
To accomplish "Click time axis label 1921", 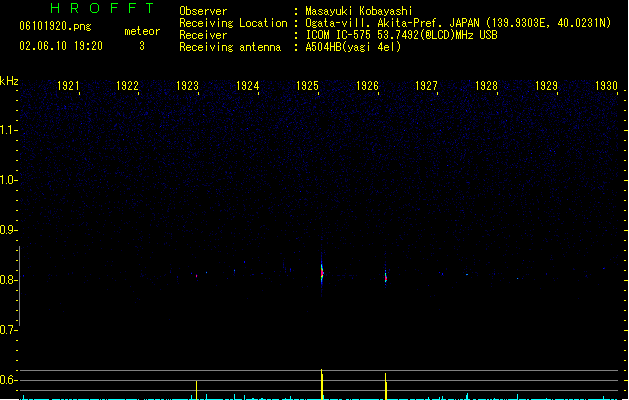I will click(68, 86).
